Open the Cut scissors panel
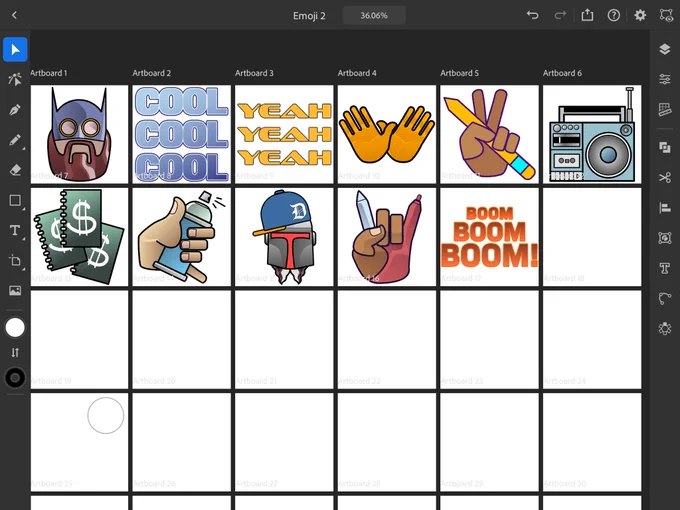680x510 pixels. tap(665, 177)
